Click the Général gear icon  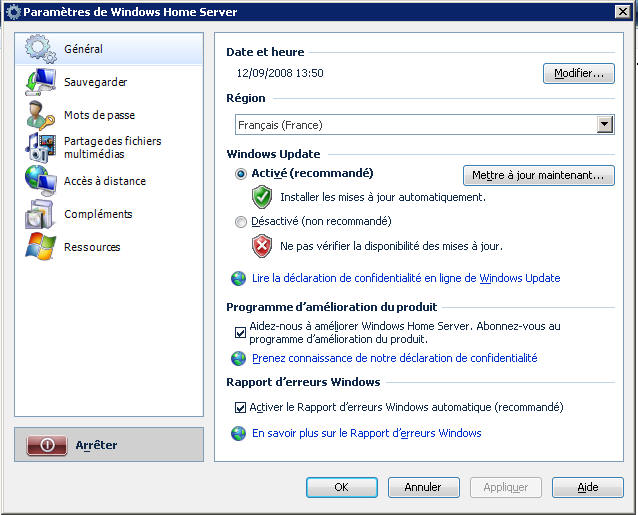pyautogui.click(x=41, y=49)
